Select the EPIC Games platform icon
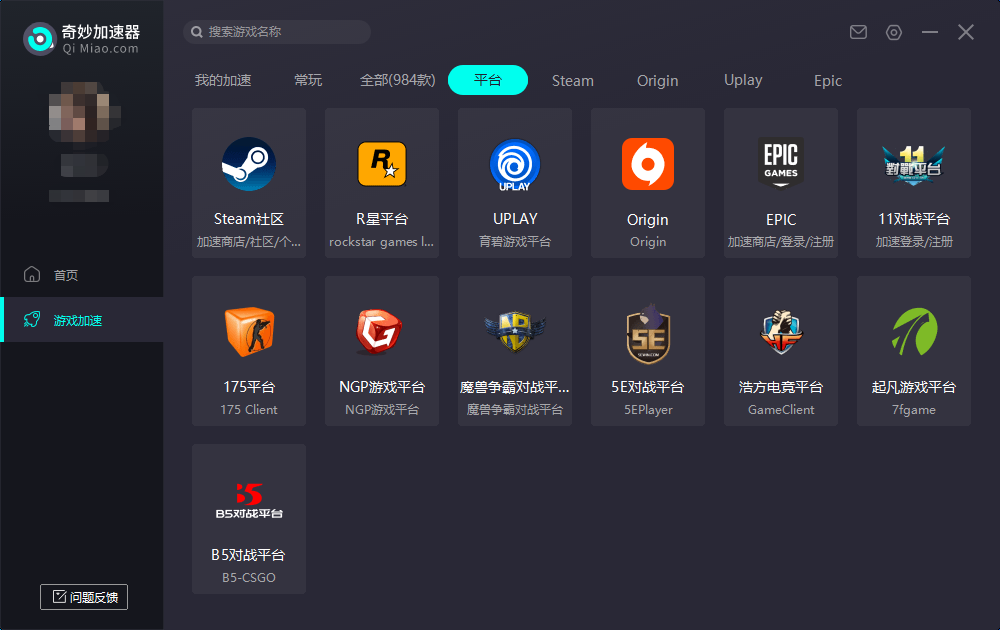1000x630 pixels. [780, 164]
